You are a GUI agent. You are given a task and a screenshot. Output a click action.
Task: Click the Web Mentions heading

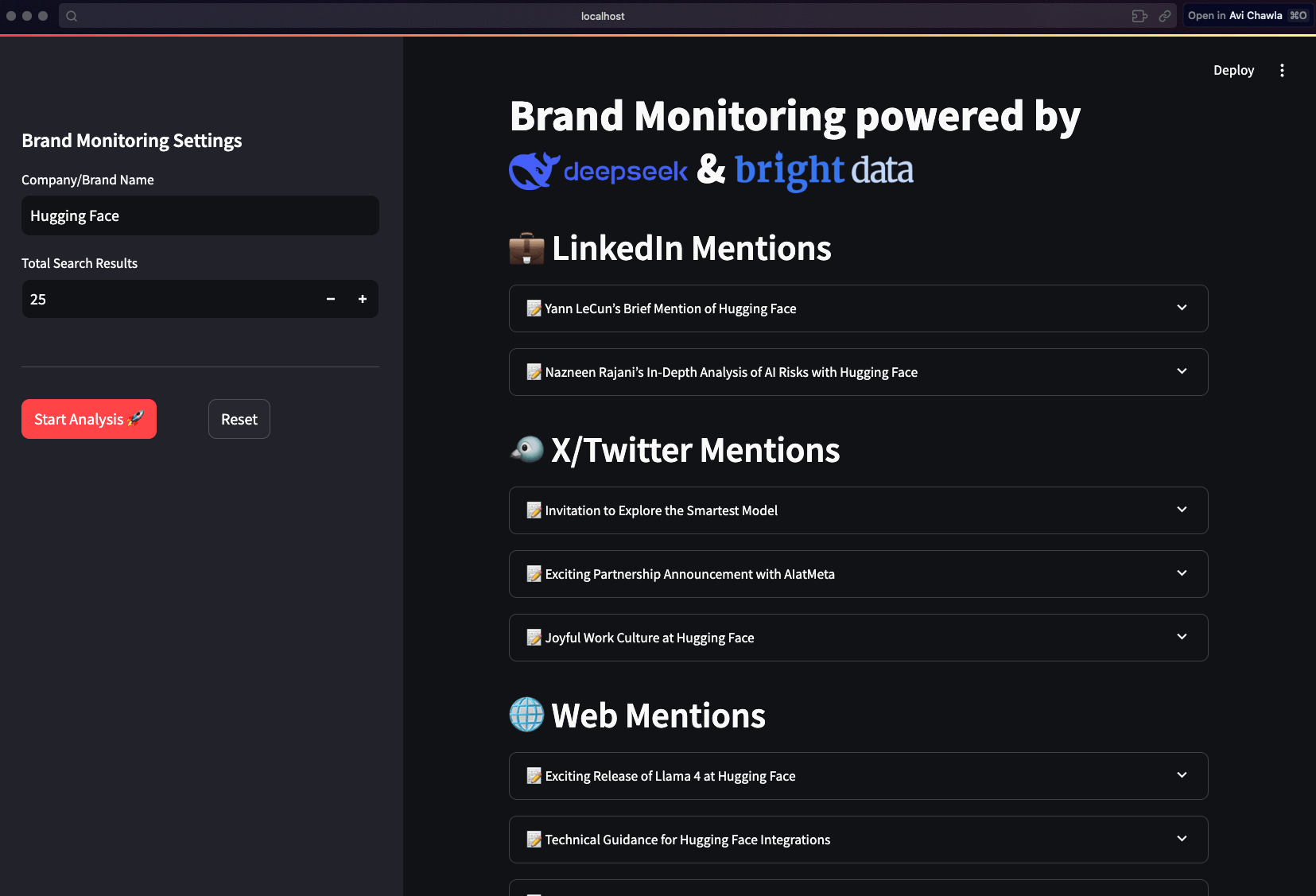[x=658, y=716]
